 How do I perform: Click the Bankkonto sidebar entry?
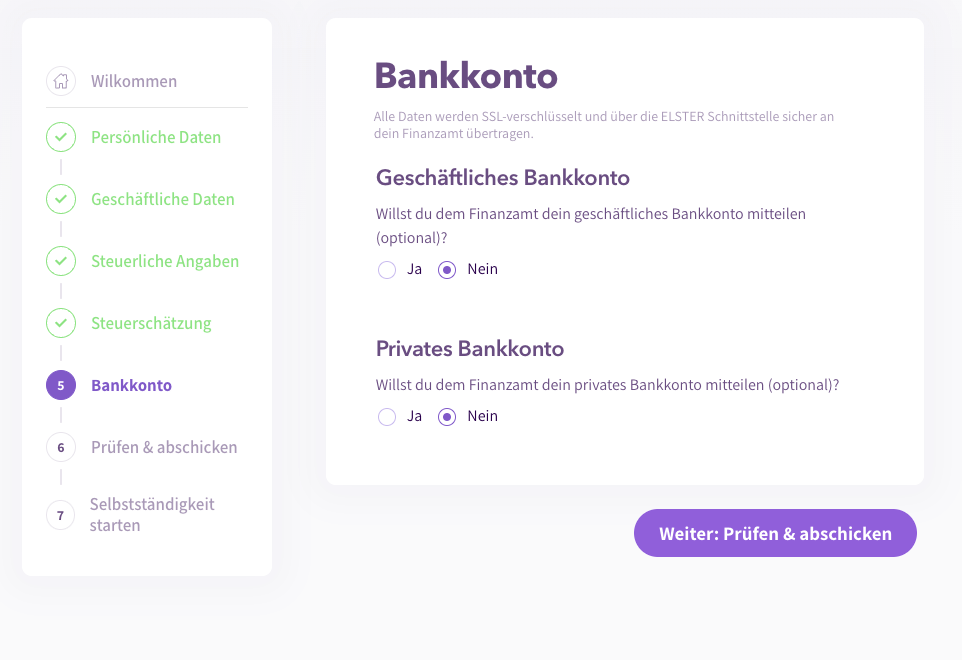[x=130, y=385]
